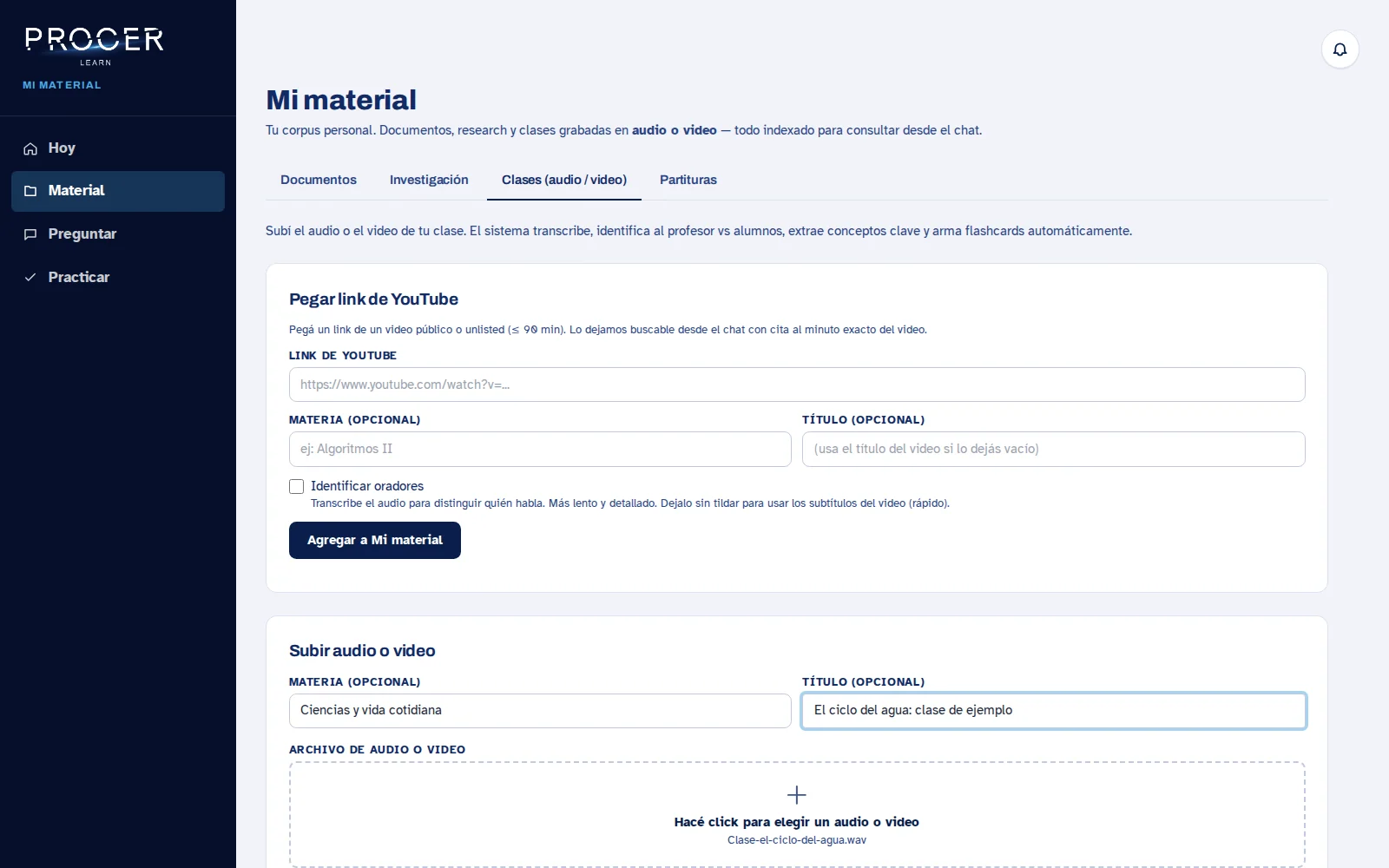Click Hacé click para elegir un audio o video
This screenshot has width=1389, height=868.
[x=797, y=822]
